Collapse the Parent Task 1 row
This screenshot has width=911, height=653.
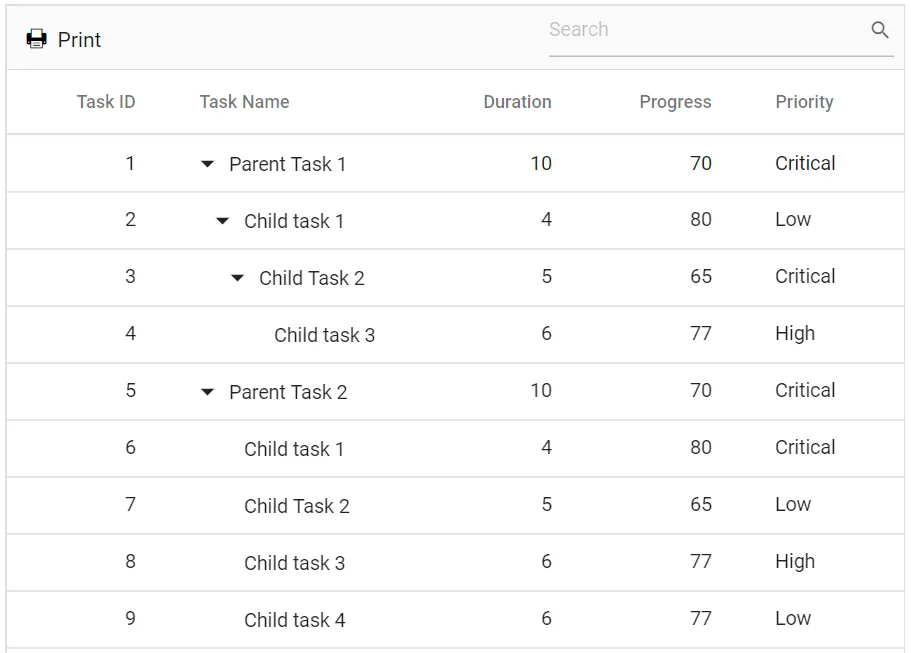coord(207,163)
